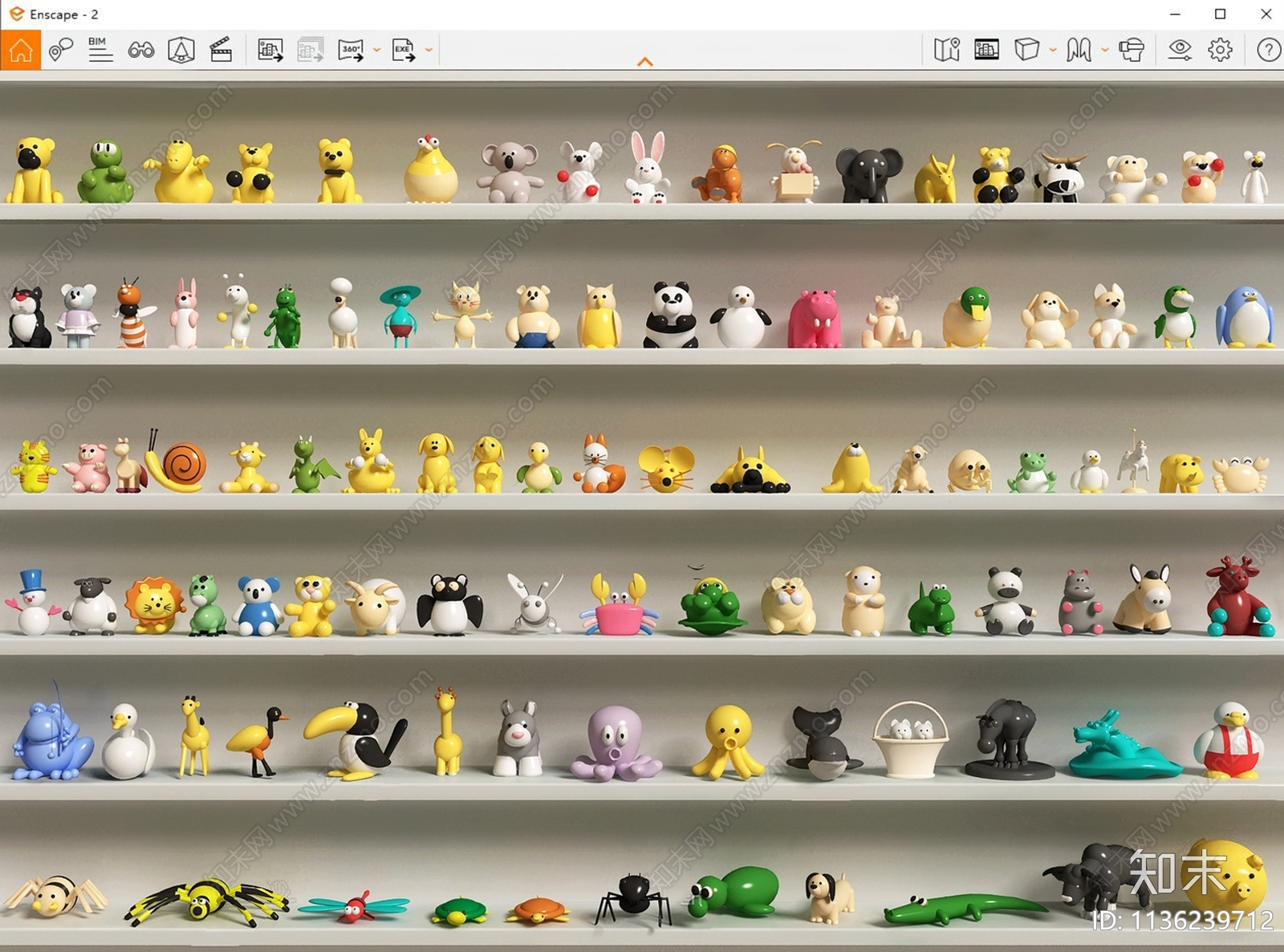1284x952 pixels.
Task: Open the Asset Library tree icon
Action: 181,50
